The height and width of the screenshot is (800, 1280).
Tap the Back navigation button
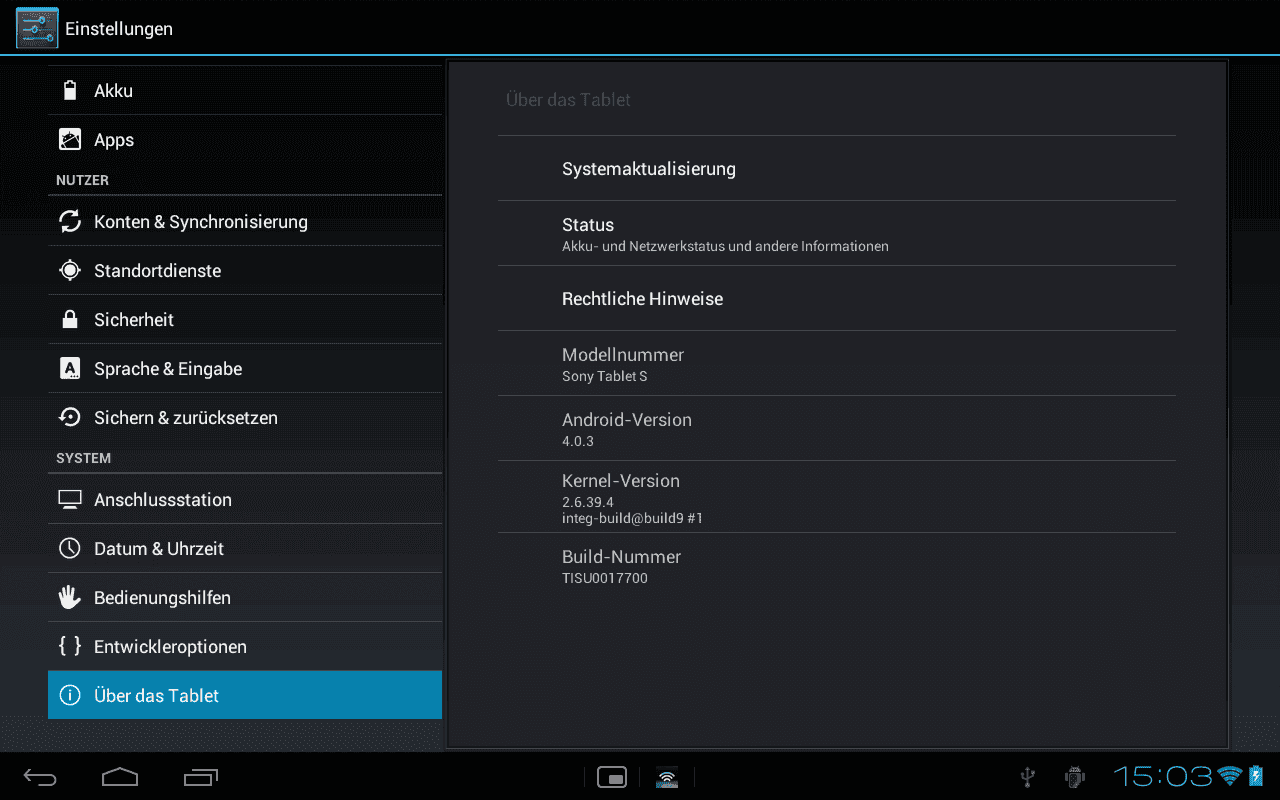(41, 777)
